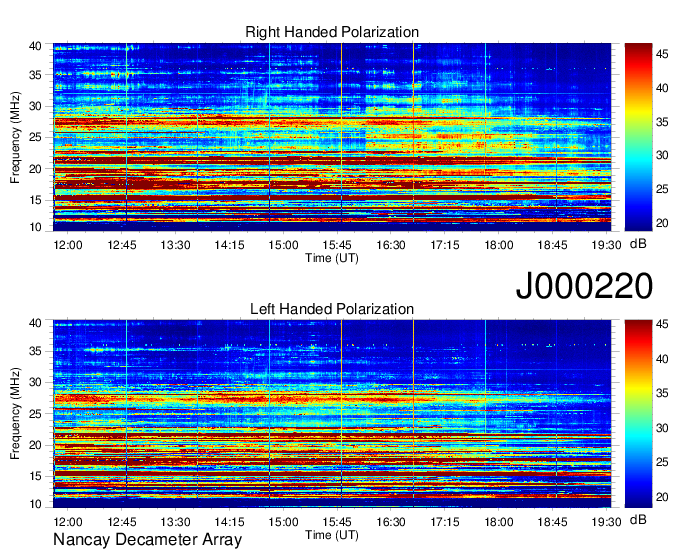The height and width of the screenshot is (552, 680).
Task: Click 13:30 time tick of Right Handed plot
Action: coord(176,245)
